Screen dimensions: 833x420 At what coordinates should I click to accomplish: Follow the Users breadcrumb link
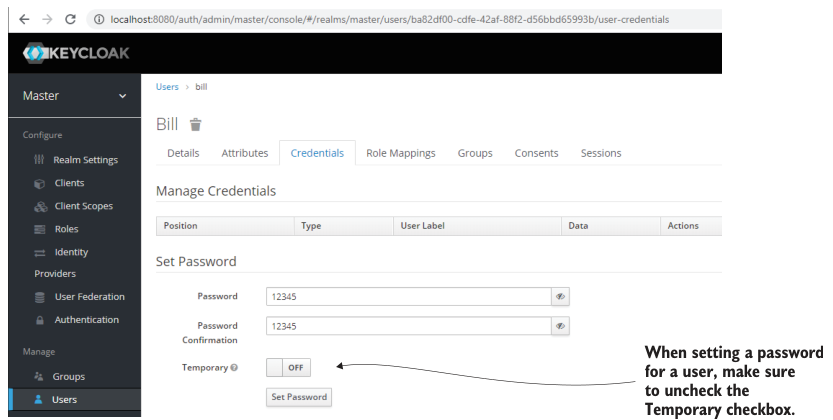pyautogui.click(x=167, y=87)
